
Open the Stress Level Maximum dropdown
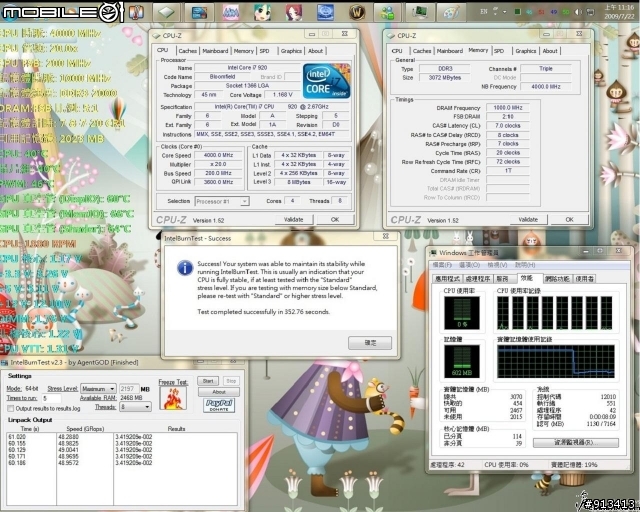tap(98, 389)
